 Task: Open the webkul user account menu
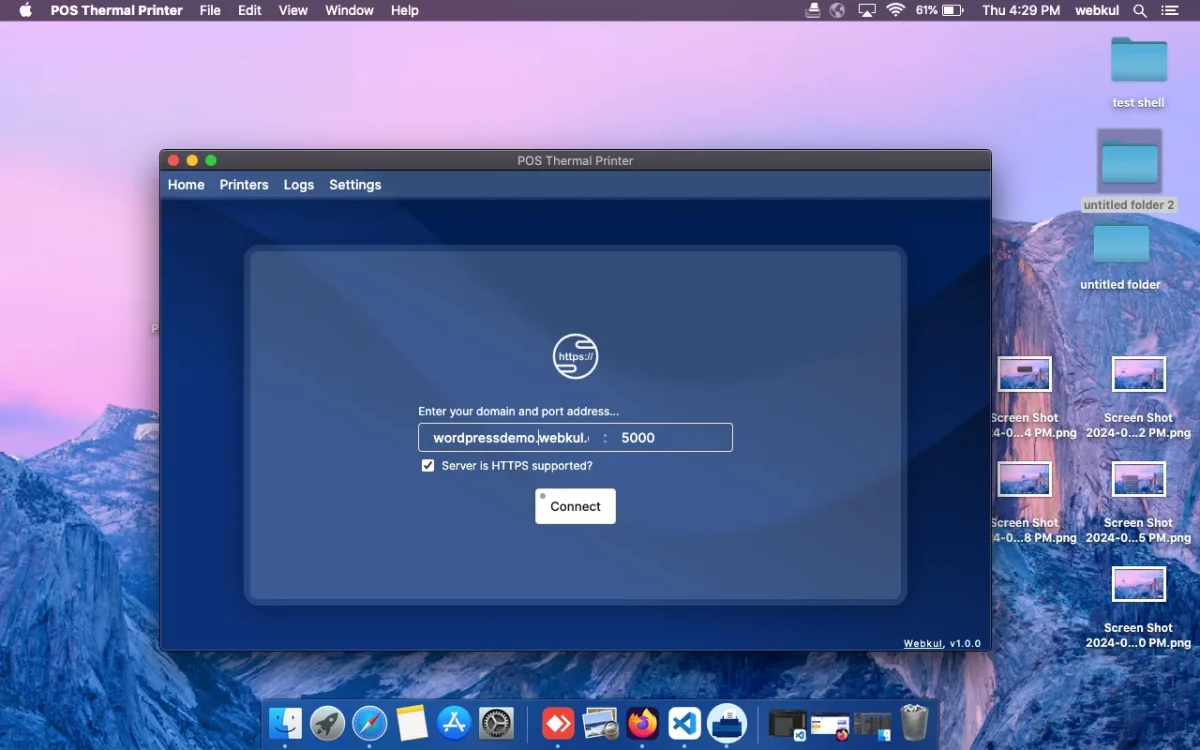coord(1096,10)
